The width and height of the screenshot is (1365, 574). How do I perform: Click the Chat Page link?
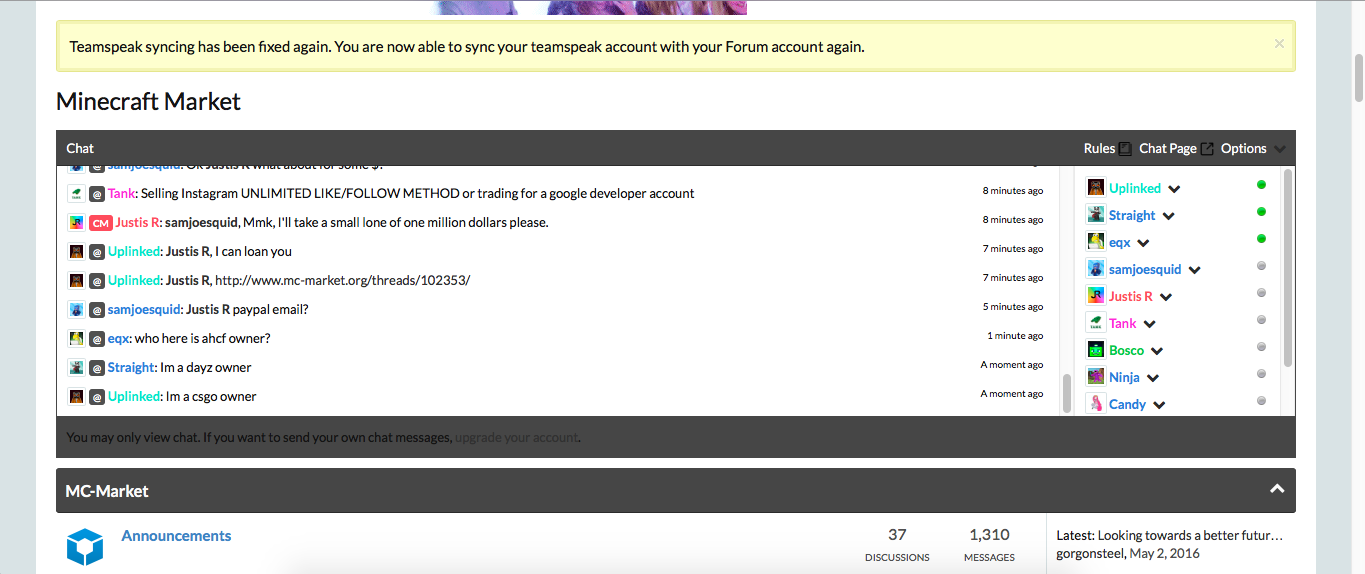[x=1168, y=148]
